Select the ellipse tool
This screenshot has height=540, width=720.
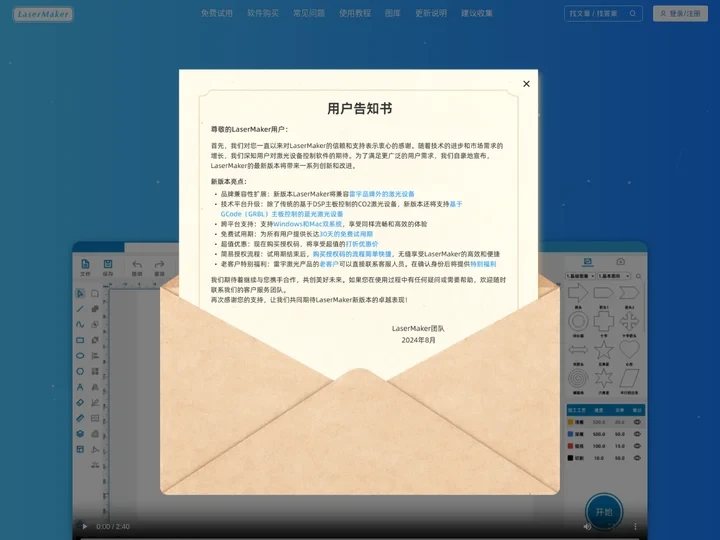80,356
